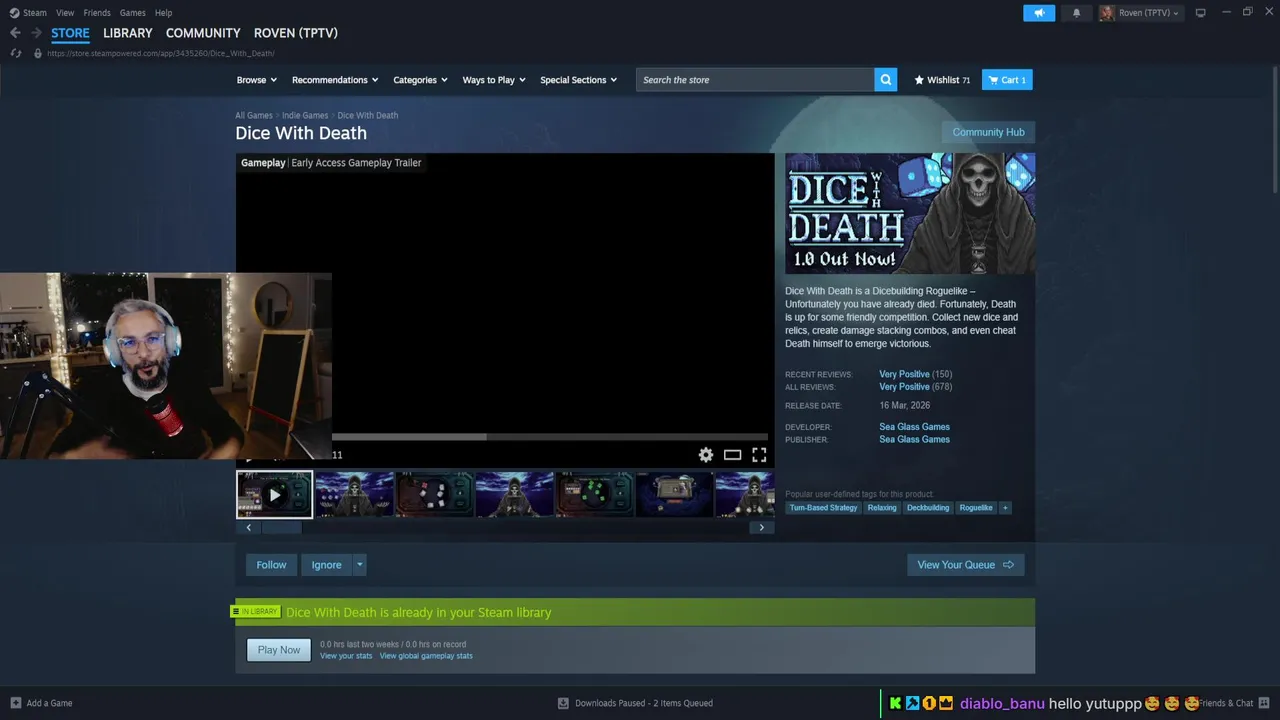Click the Deckbuilding tag
Image resolution: width=1280 pixels, height=720 pixels.
(928, 508)
